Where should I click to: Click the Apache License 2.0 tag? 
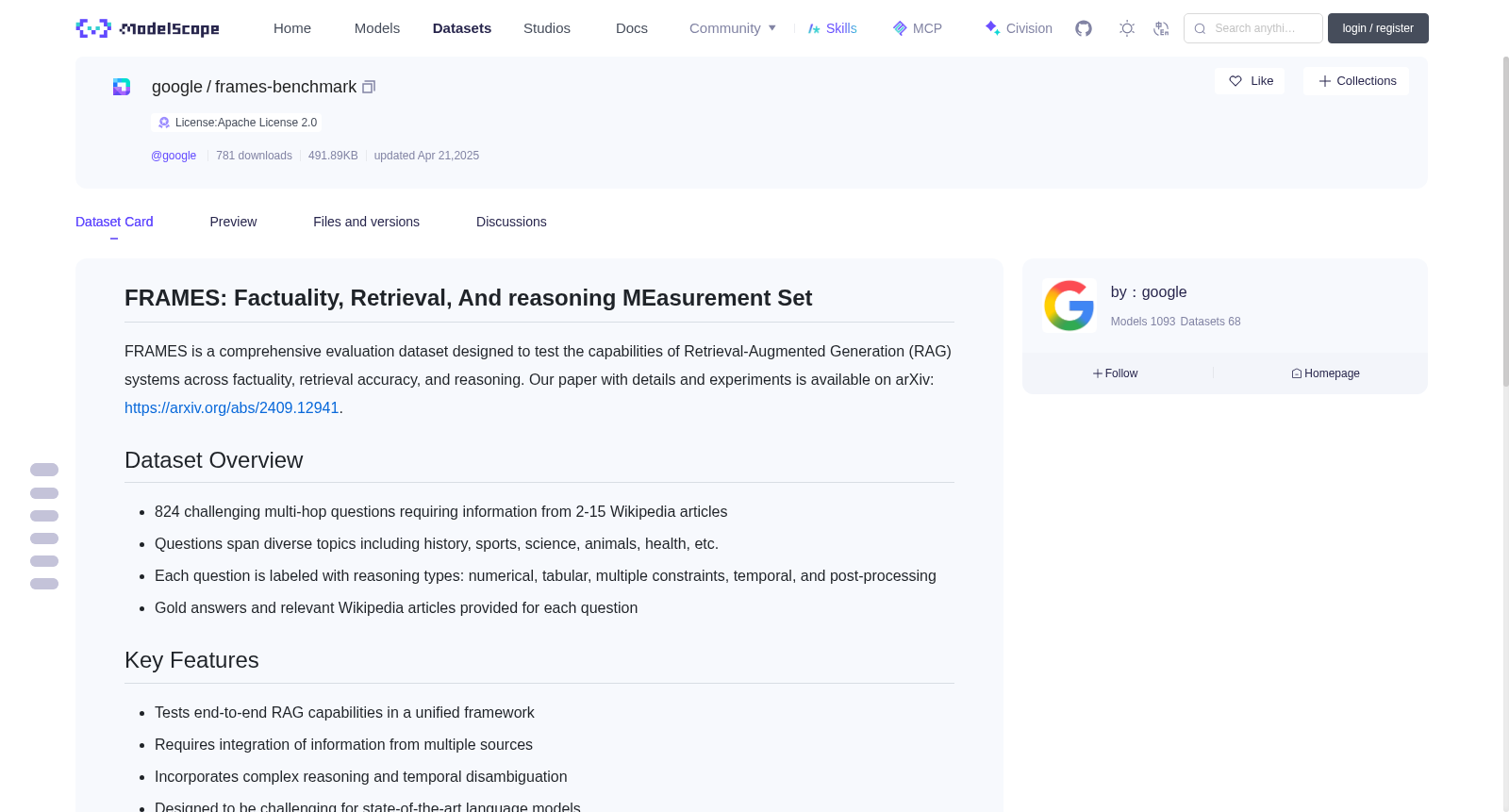coord(237,123)
